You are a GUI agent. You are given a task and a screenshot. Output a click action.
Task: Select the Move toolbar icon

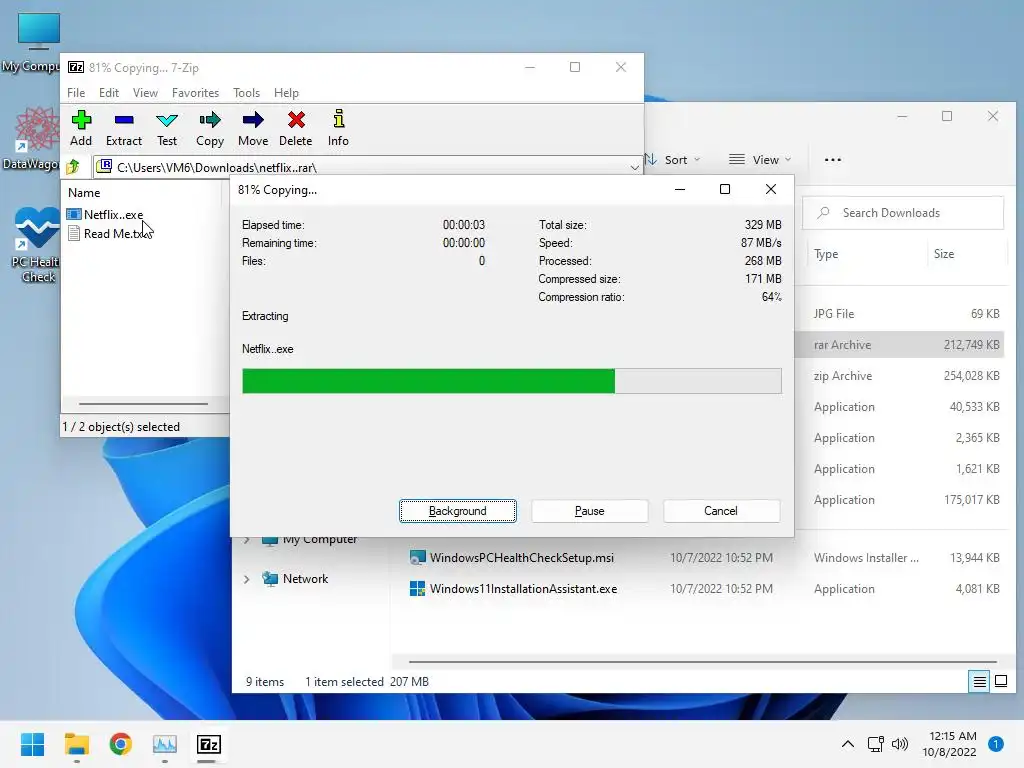click(253, 128)
